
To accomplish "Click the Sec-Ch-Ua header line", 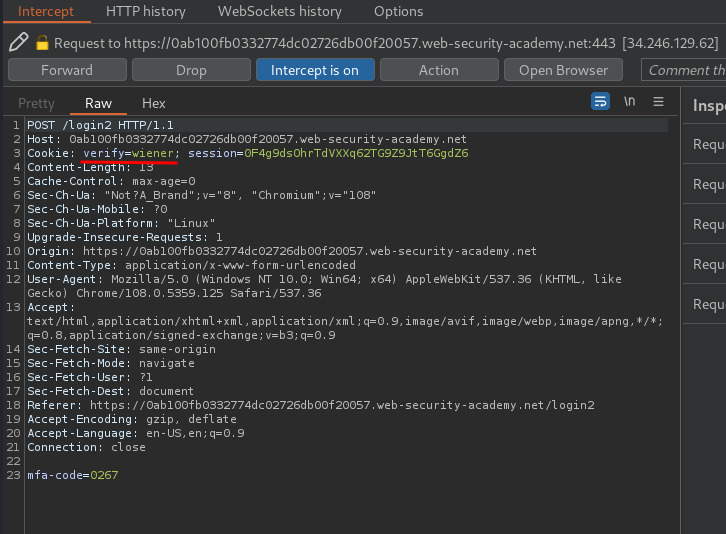I will pos(201,195).
